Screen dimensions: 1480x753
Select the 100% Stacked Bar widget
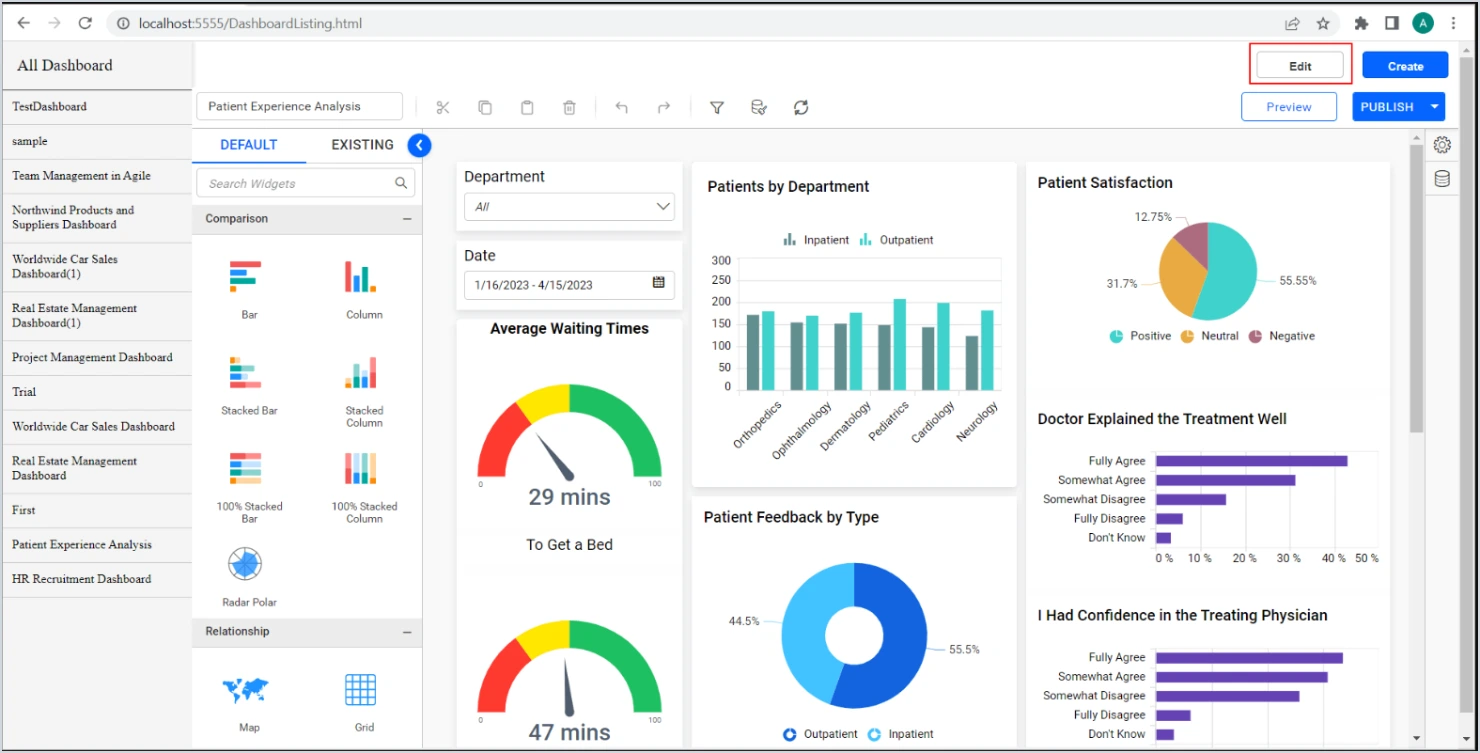point(249,487)
